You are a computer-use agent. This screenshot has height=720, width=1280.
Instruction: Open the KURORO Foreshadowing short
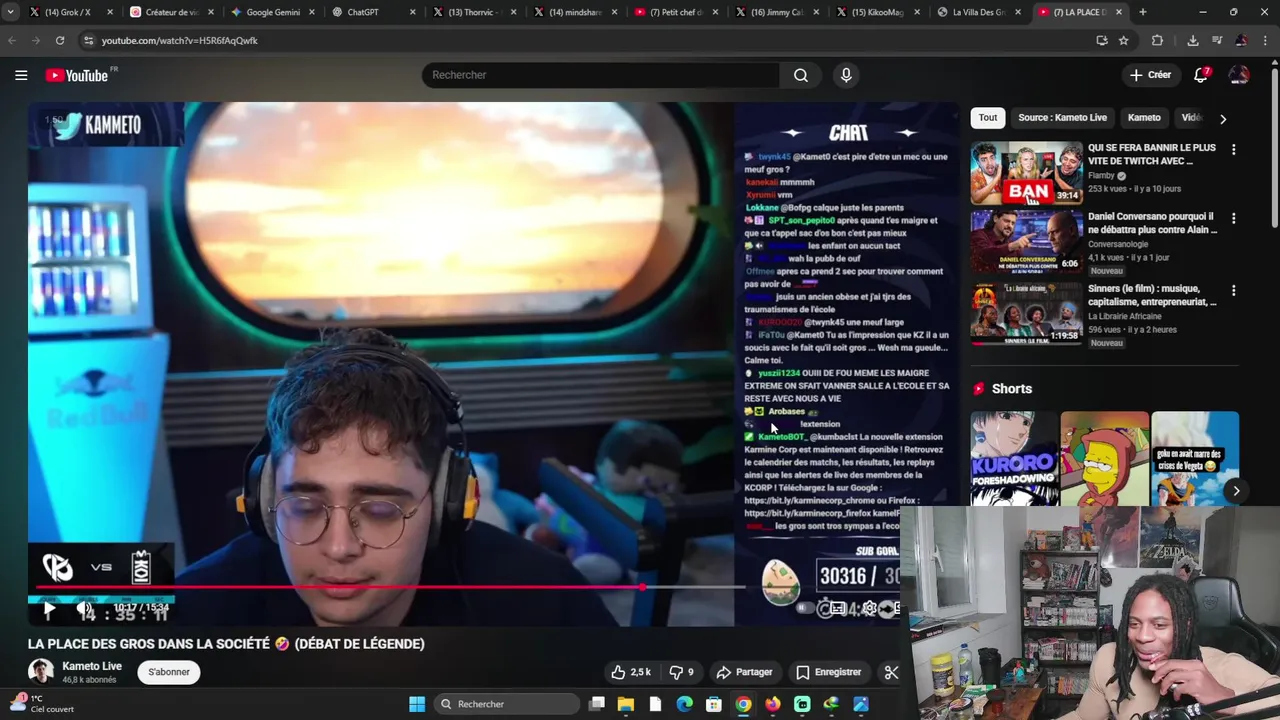(1014, 459)
